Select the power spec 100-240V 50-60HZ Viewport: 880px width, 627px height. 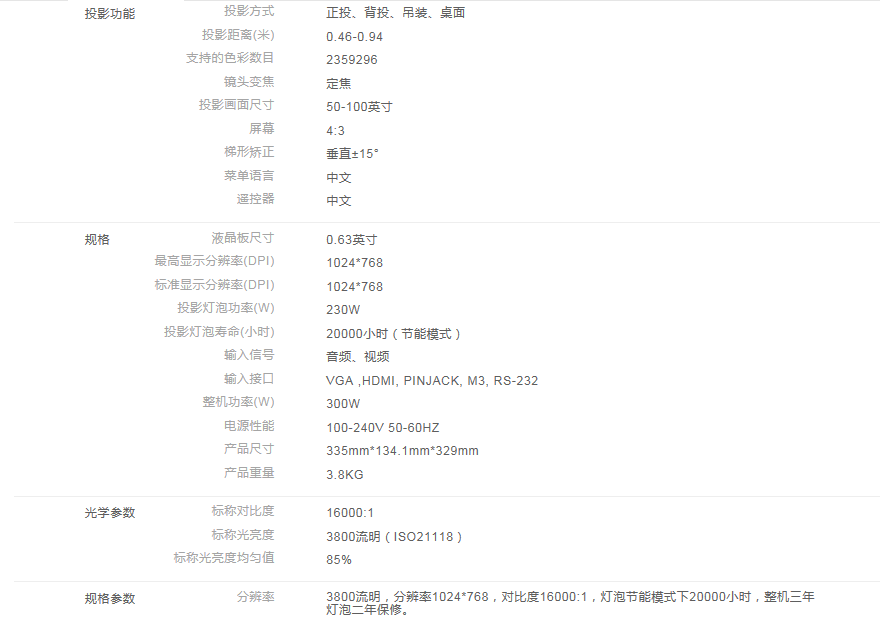(x=382, y=428)
